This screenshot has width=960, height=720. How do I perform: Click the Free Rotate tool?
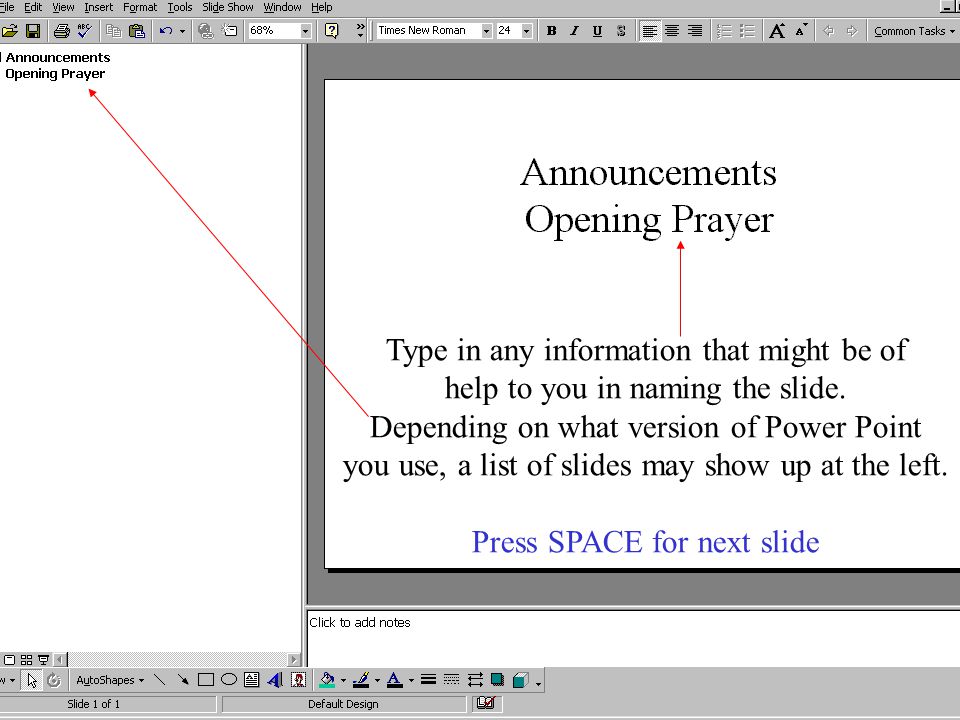coord(54,680)
